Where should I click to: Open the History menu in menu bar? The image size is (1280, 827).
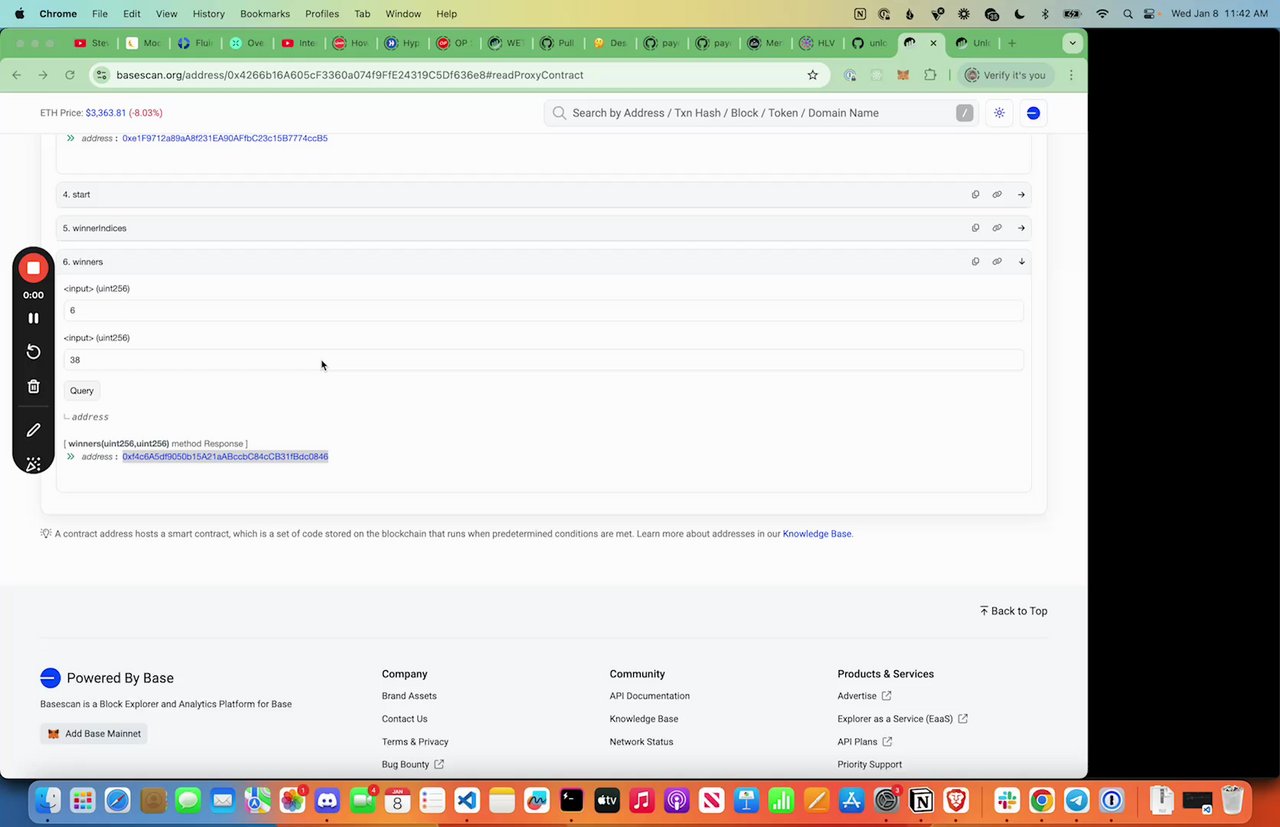point(208,14)
